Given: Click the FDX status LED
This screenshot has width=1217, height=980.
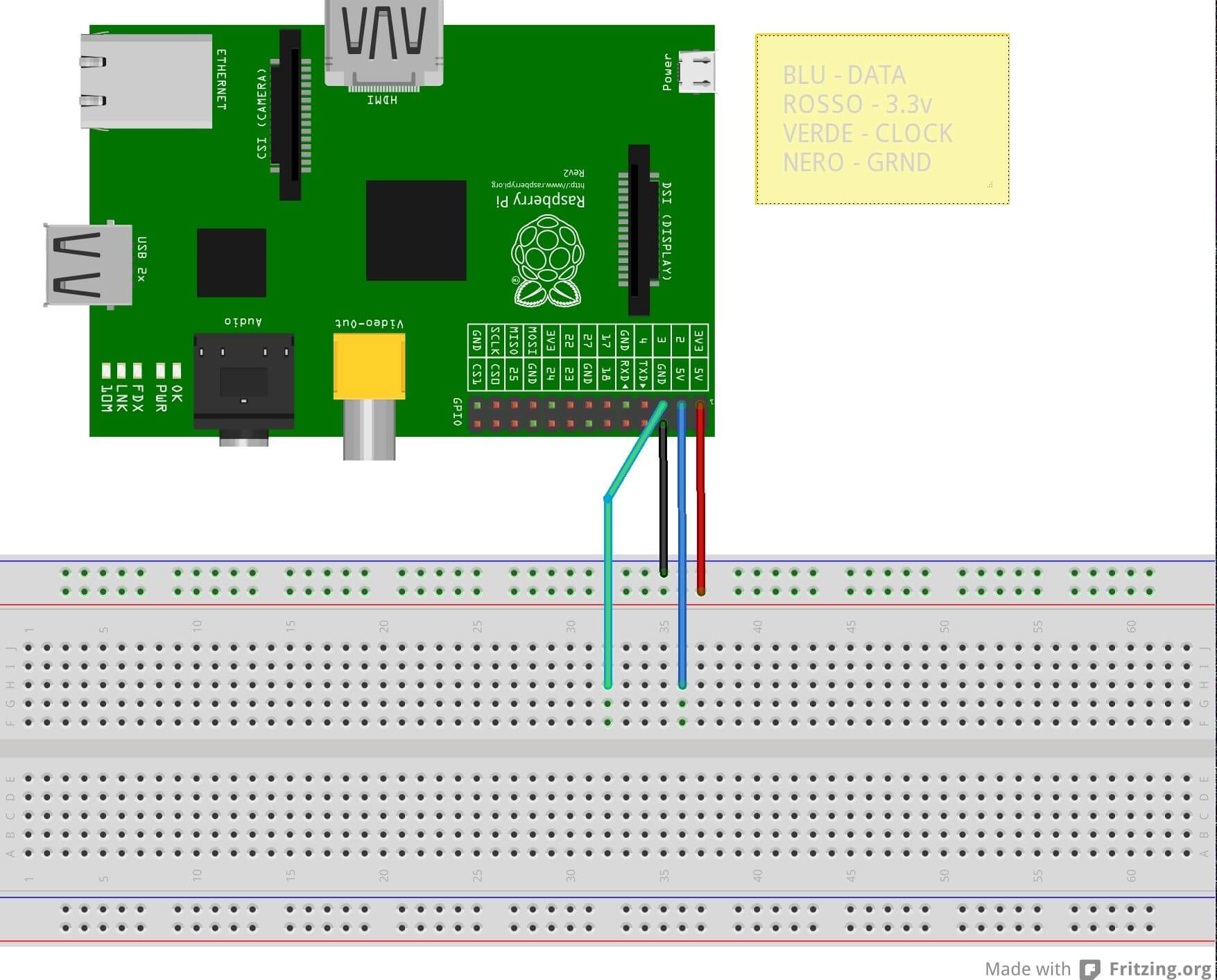Looking at the screenshot, I should tap(137, 370).
